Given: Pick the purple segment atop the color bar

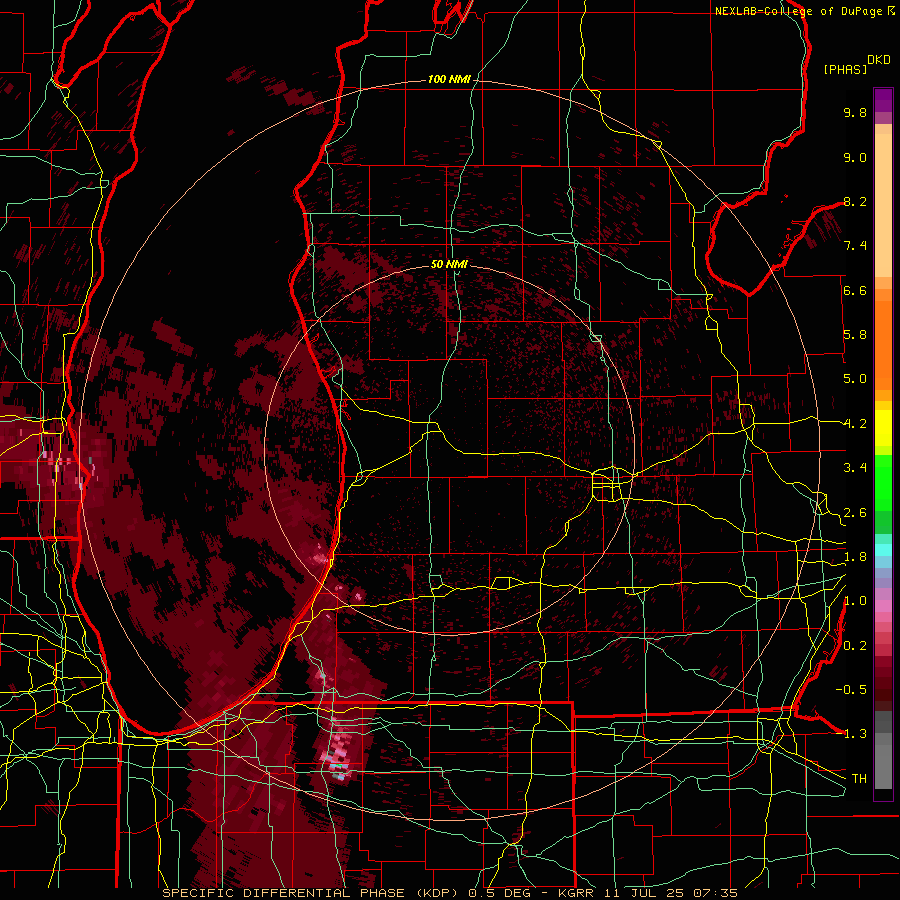Looking at the screenshot, I should (x=883, y=100).
